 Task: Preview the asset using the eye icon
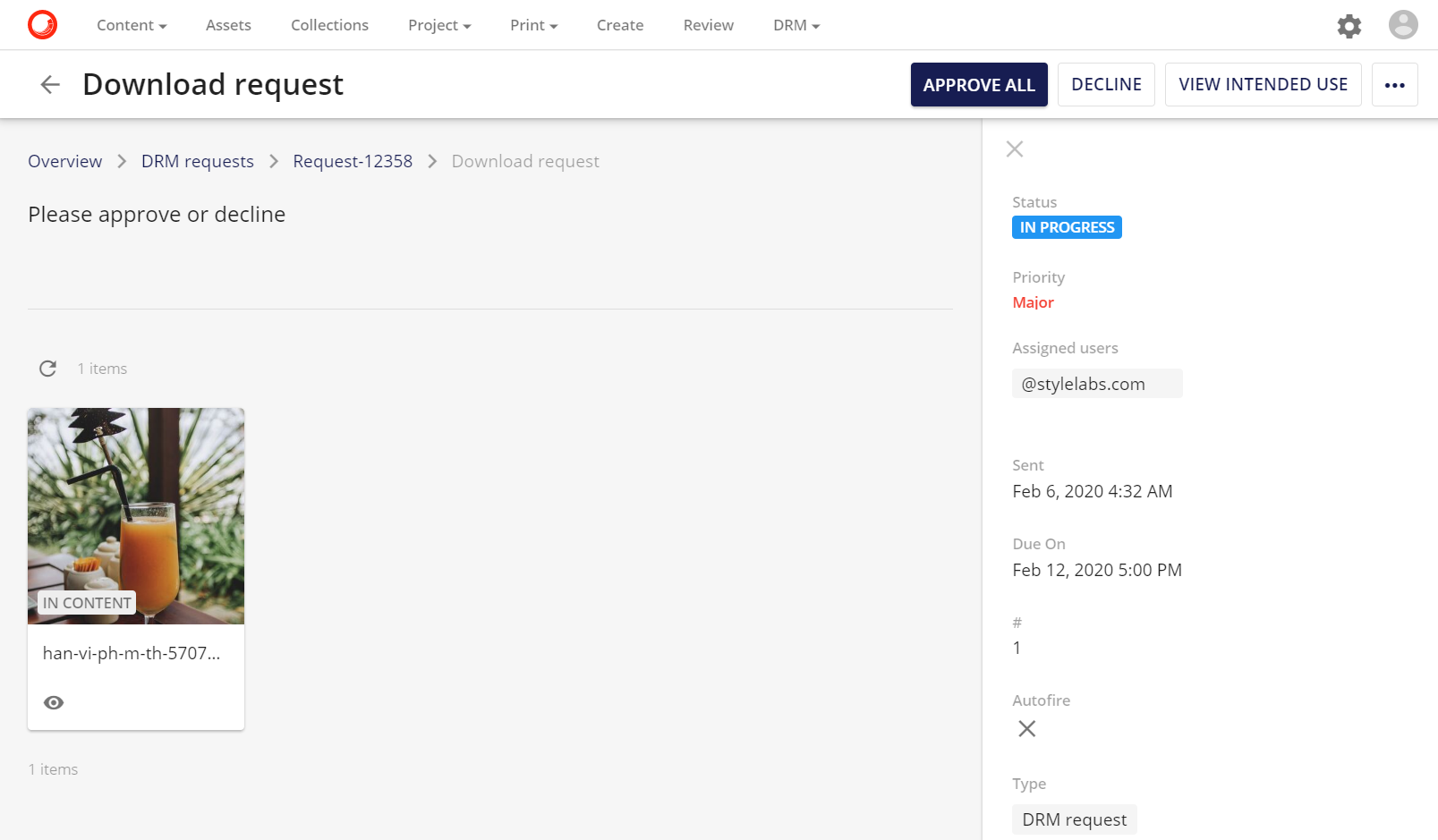tap(53, 702)
